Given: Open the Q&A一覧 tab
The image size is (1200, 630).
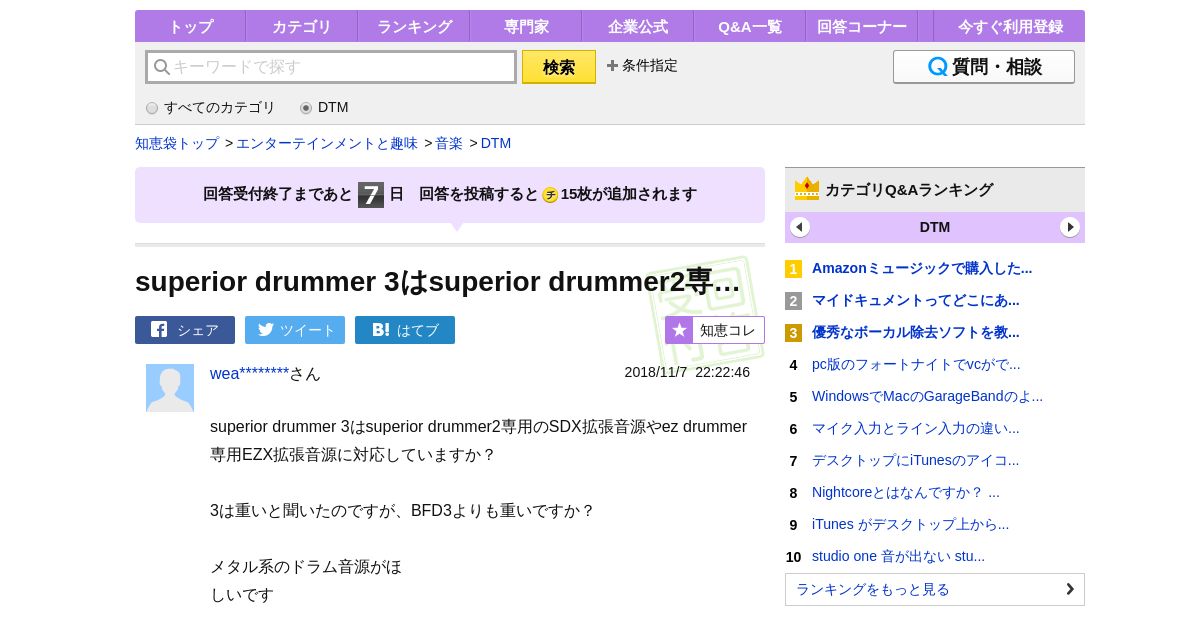Looking at the screenshot, I should click(x=750, y=27).
